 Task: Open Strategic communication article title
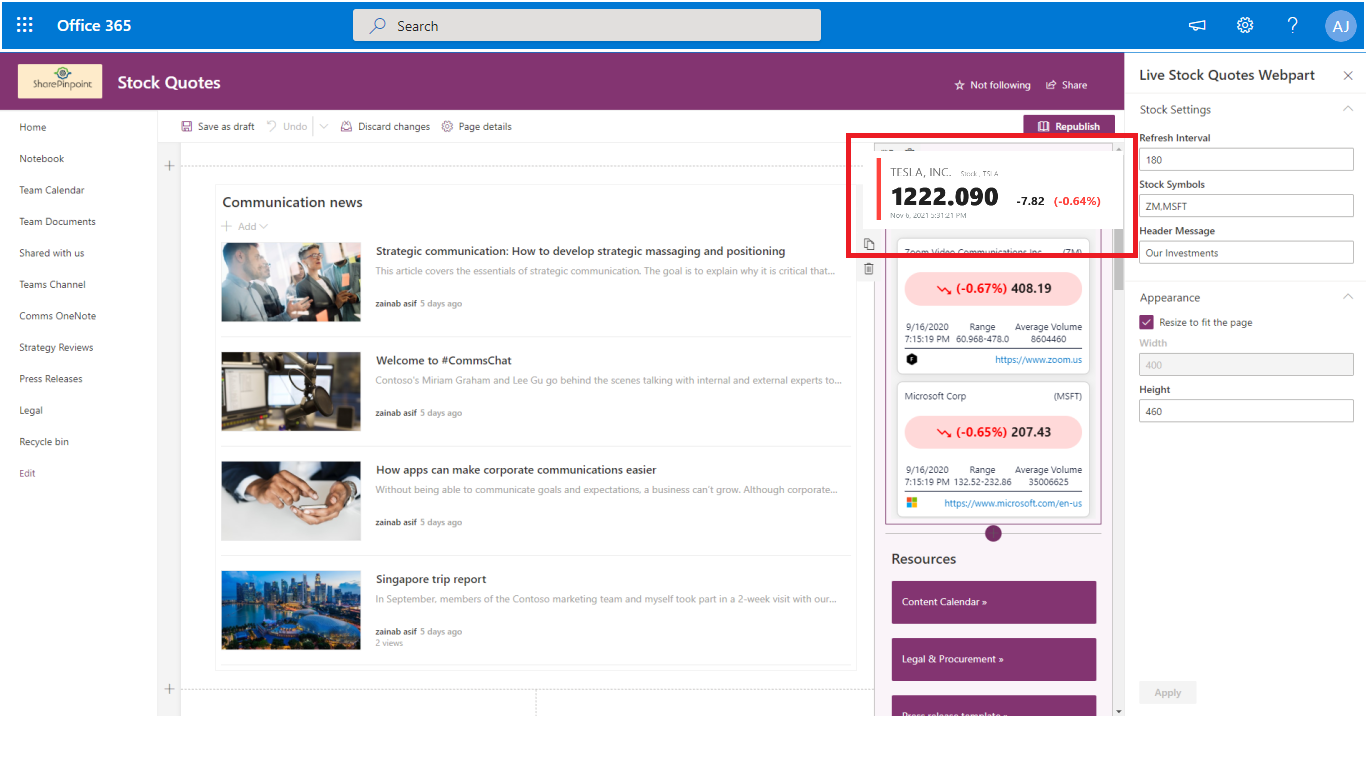pos(581,251)
